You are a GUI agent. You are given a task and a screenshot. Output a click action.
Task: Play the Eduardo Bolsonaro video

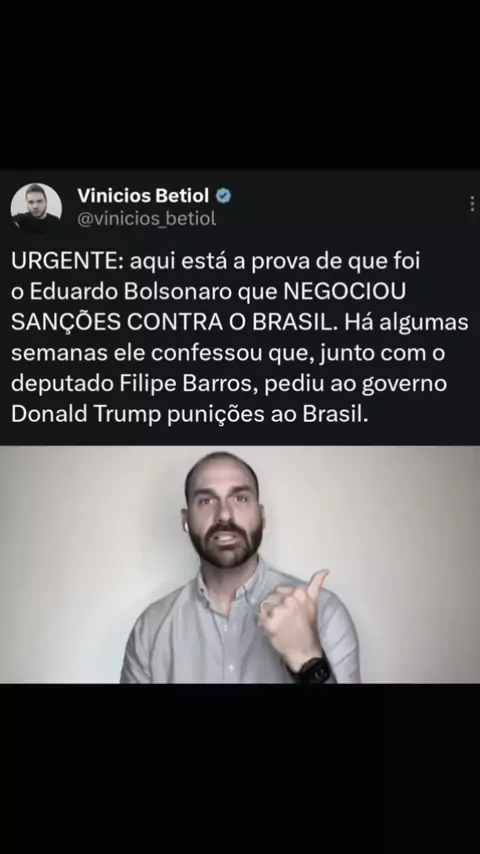(240, 564)
